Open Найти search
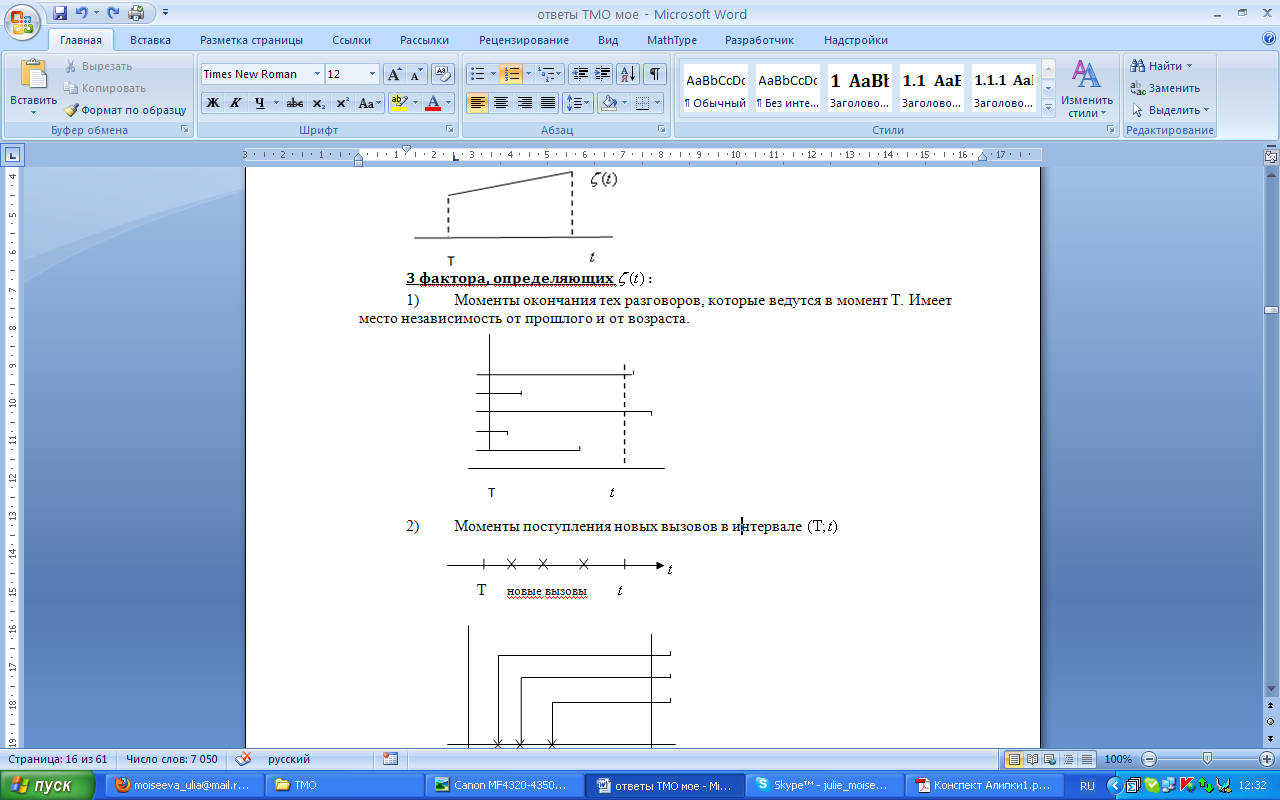This screenshot has height=800, width=1280. pyautogui.click(x=1161, y=66)
